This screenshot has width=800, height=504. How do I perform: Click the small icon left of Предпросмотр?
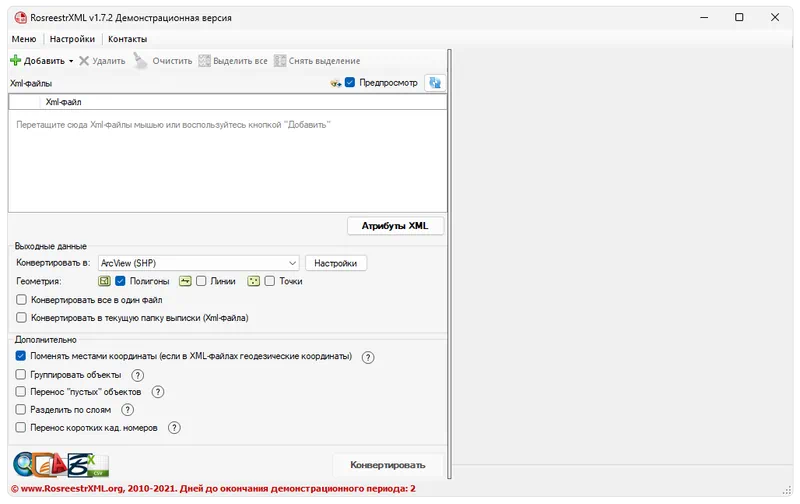(336, 83)
